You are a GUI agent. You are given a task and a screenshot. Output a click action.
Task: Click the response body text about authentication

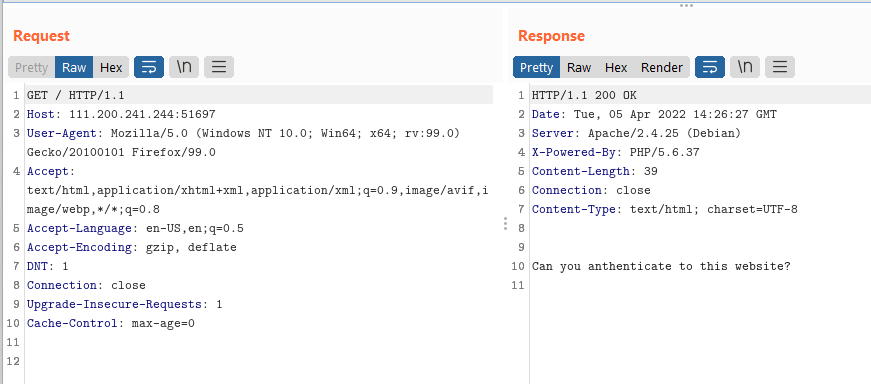tap(661, 266)
